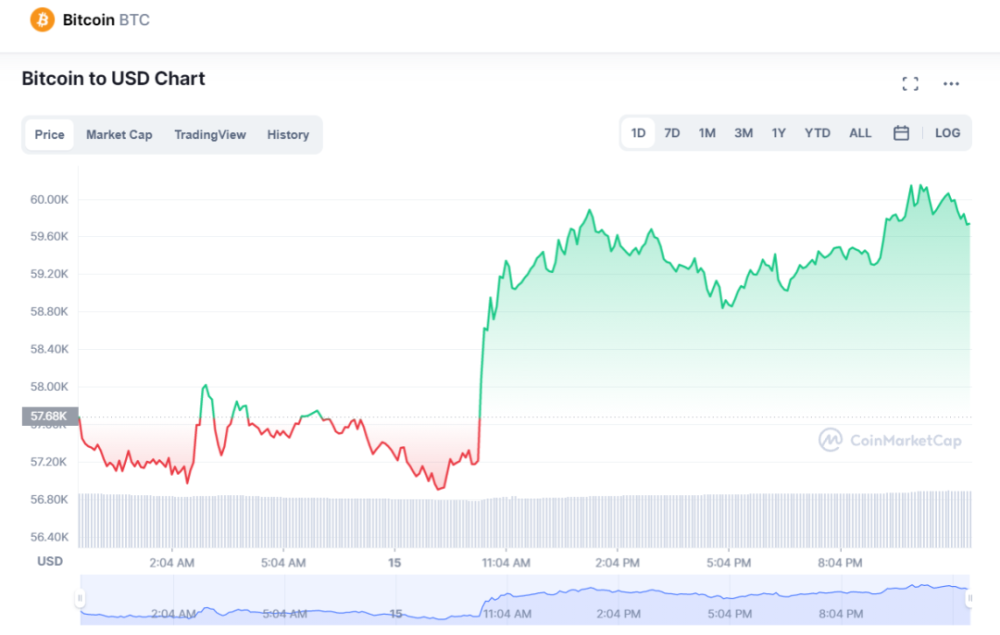Click the orange Bitcoin logo icon

(x=43, y=19)
